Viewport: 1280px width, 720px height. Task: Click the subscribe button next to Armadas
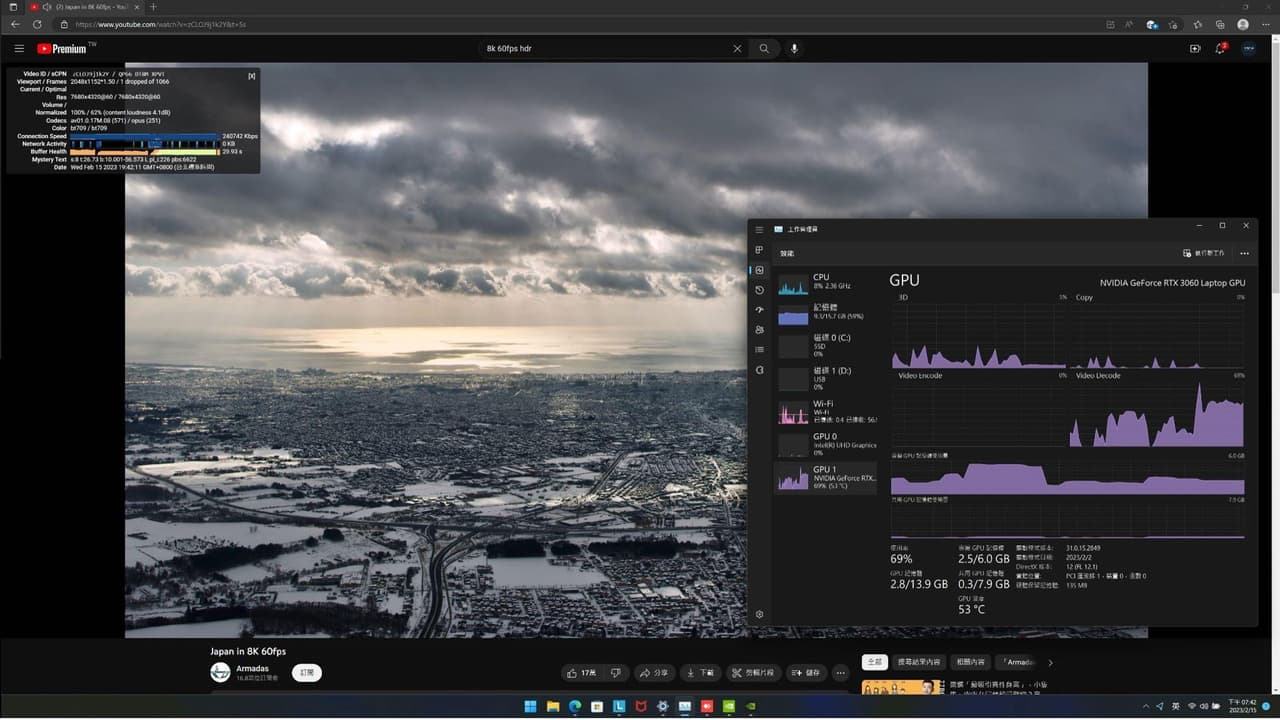click(307, 673)
